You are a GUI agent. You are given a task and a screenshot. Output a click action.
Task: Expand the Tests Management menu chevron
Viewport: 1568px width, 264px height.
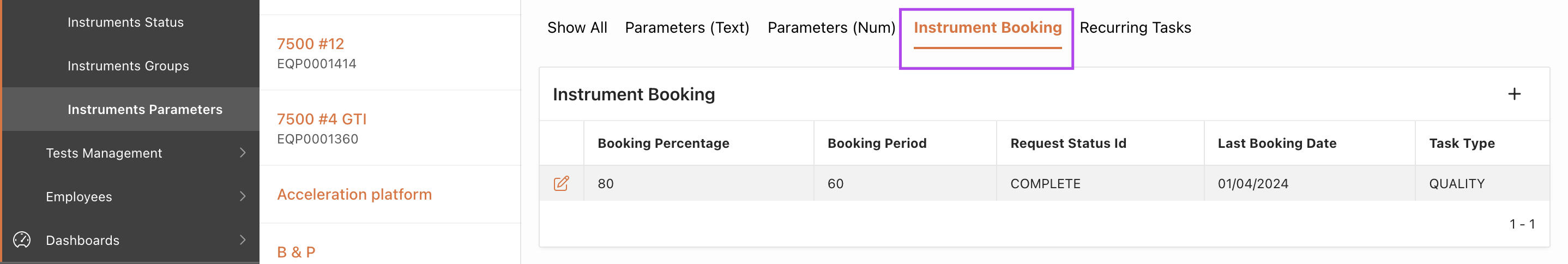click(x=243, y=153)
